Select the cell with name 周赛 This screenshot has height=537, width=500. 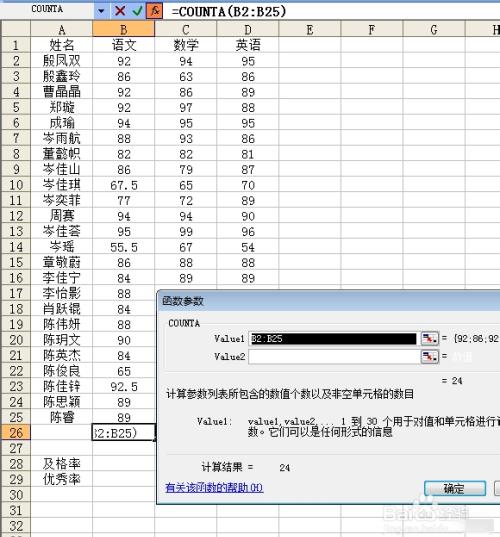point(62,216)
